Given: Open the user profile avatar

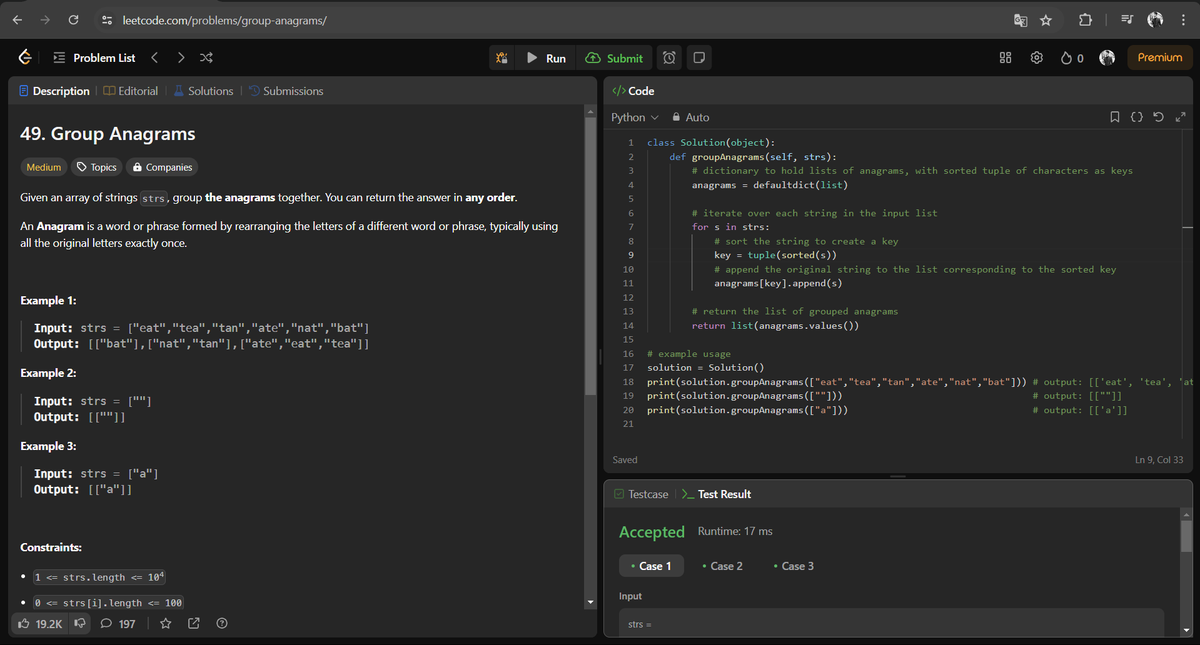Looking at the screenshot, I should [x=1108, y=58].
